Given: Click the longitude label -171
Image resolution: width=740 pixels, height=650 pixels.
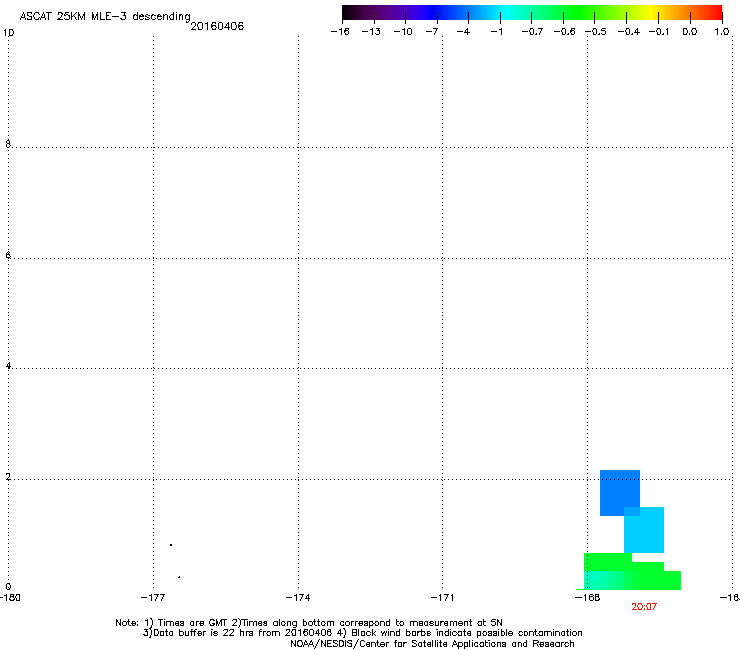Looking at the screenshot, I should point(442,598).
